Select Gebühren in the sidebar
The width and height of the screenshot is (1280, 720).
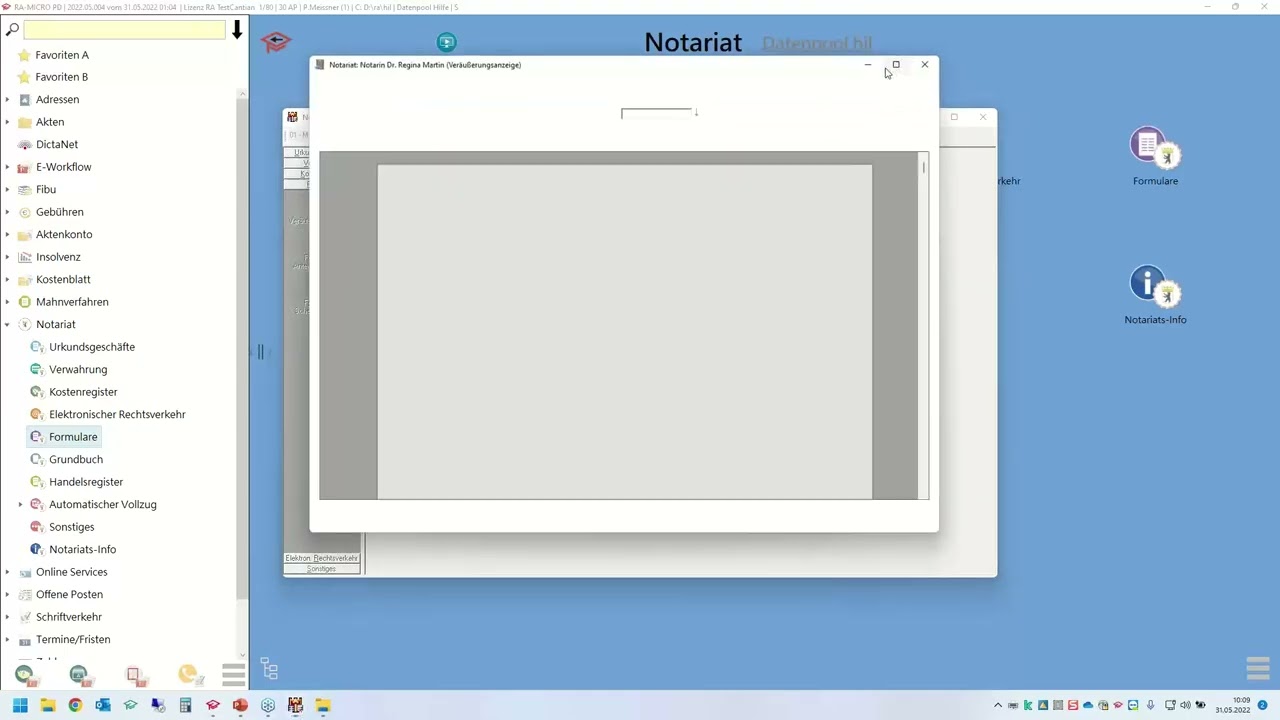(x=59, y=212)
